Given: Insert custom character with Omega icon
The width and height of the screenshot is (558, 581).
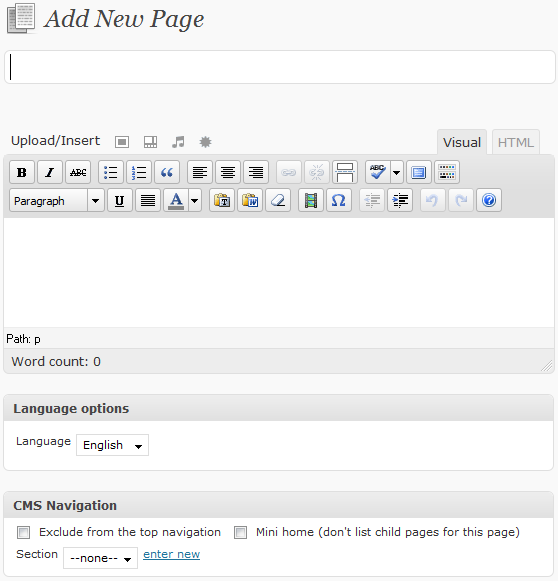Looking at the screenshot, I should click(x=339, y=200).
